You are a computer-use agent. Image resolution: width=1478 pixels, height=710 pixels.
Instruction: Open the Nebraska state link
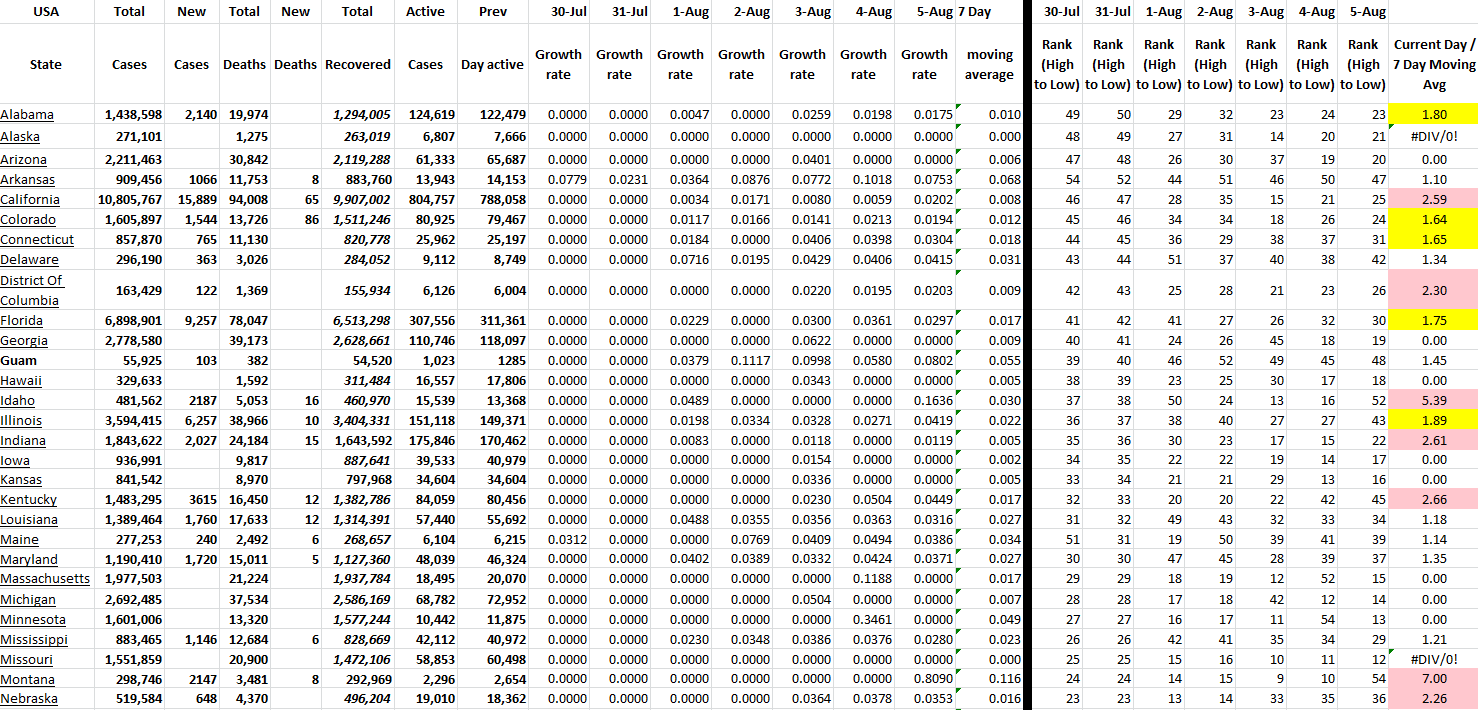[x=29, y=699]
